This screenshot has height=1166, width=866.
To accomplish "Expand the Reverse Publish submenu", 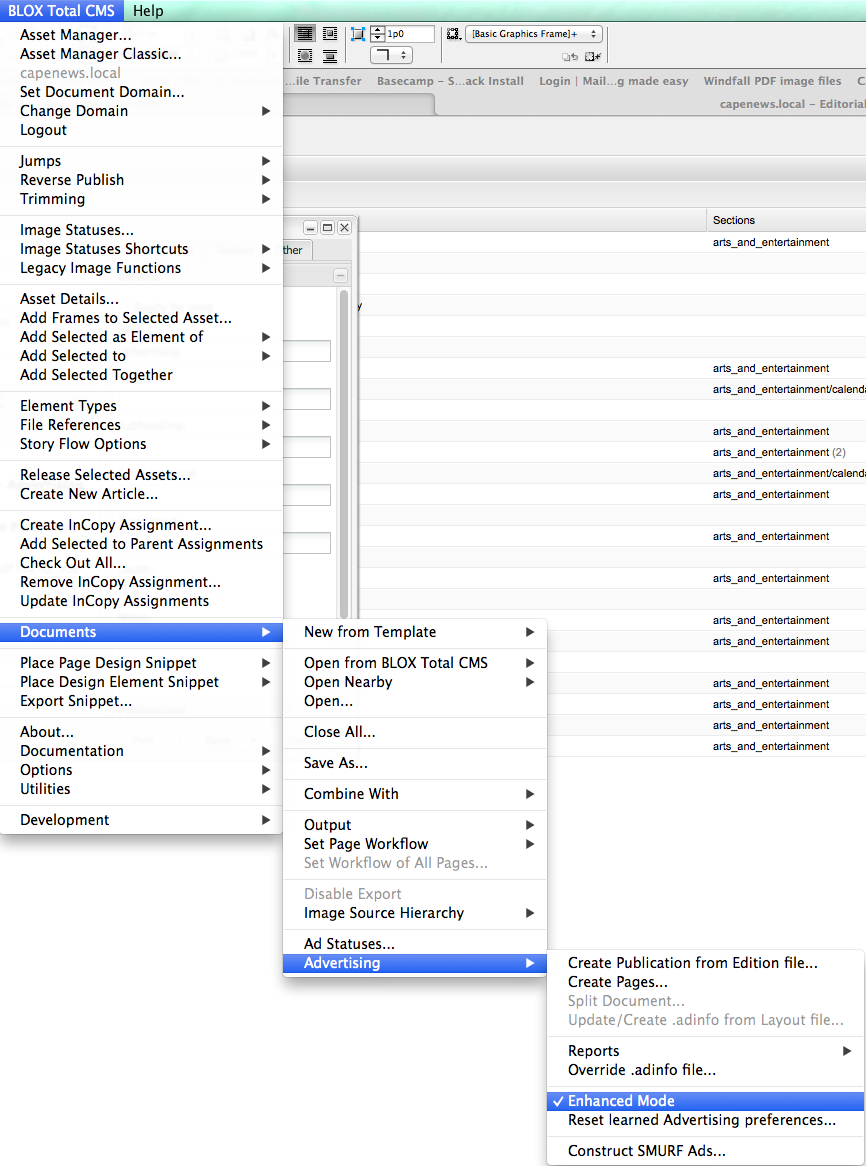I will (141, 180).
